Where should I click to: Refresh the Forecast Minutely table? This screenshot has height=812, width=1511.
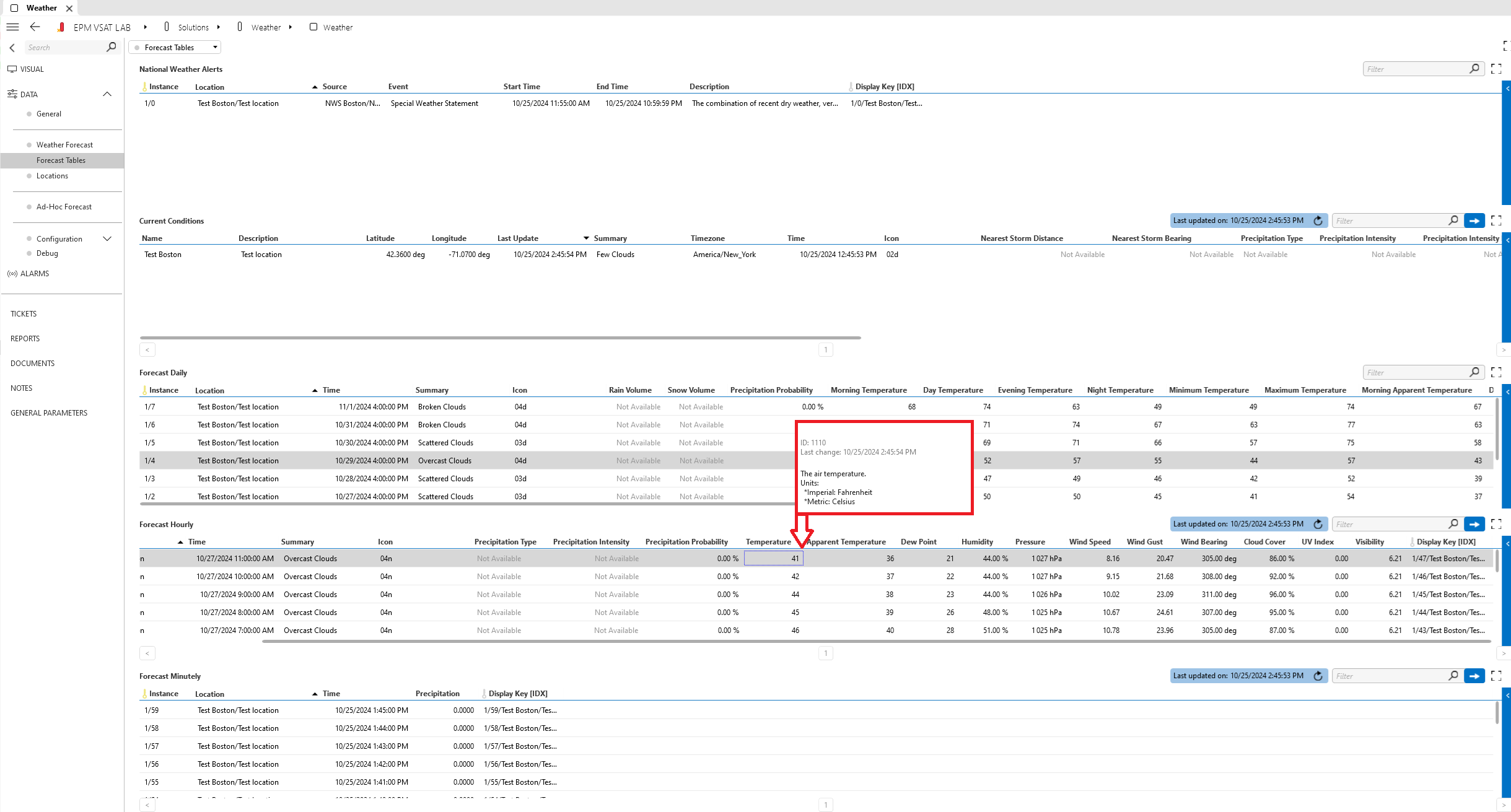(x=1318, y=676)
